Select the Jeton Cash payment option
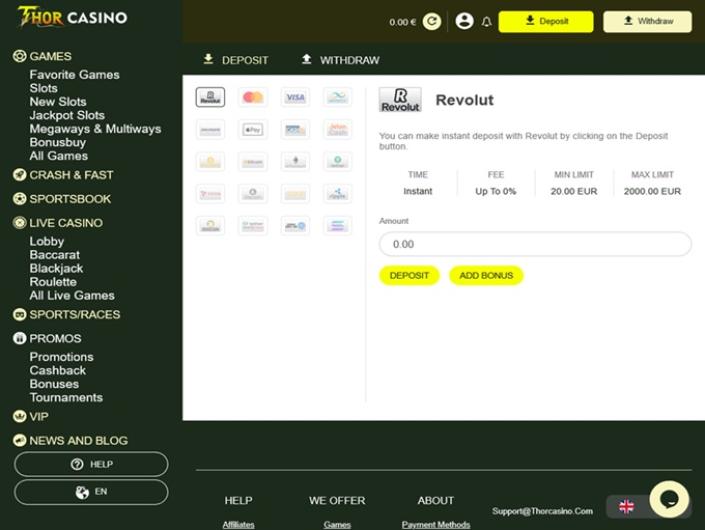This screenshot has width=705, height=530. [x=338, y=129]
